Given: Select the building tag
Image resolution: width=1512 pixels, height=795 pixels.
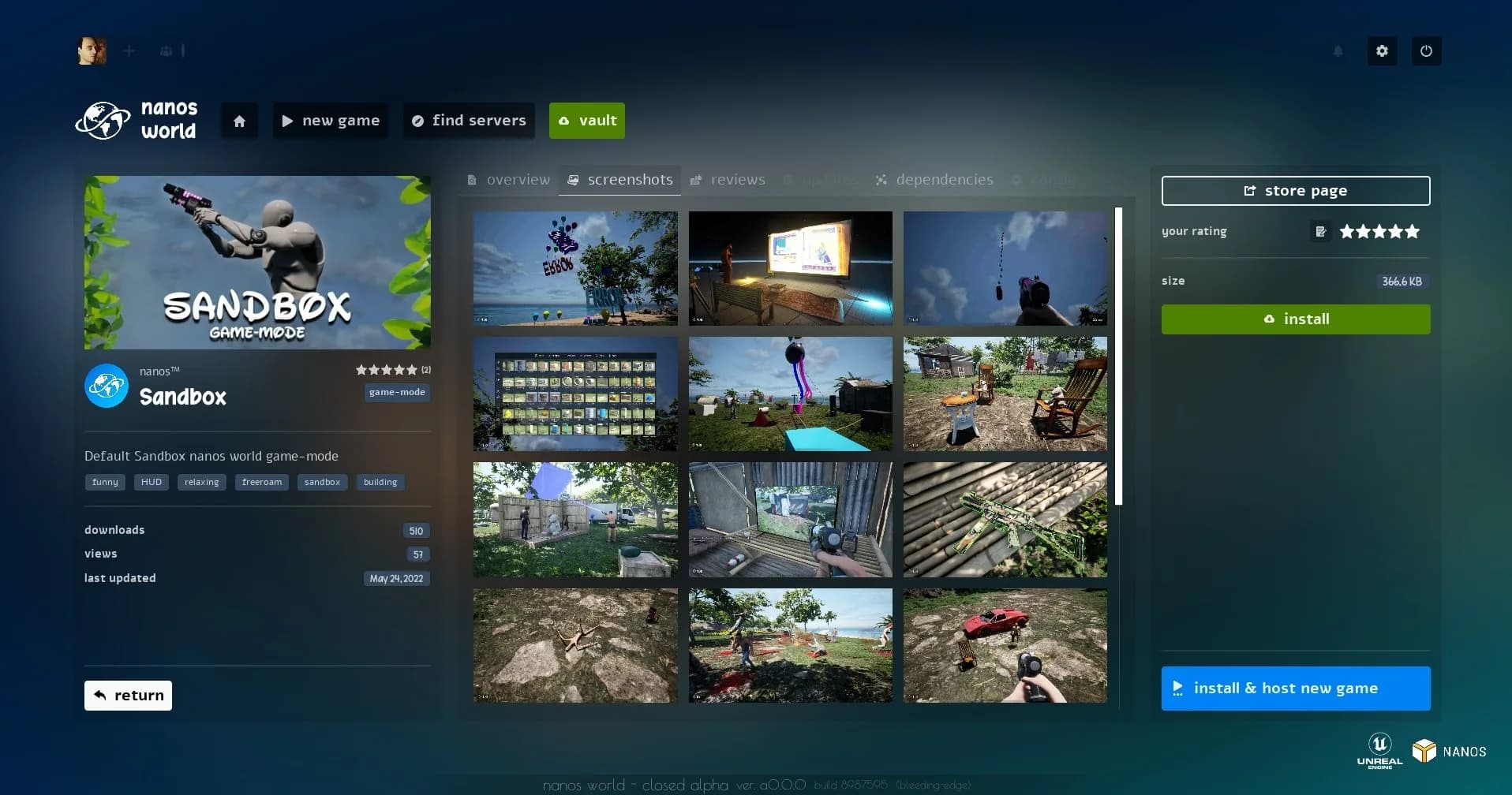Looking at the screenshot, I should [x=380, y=482].
